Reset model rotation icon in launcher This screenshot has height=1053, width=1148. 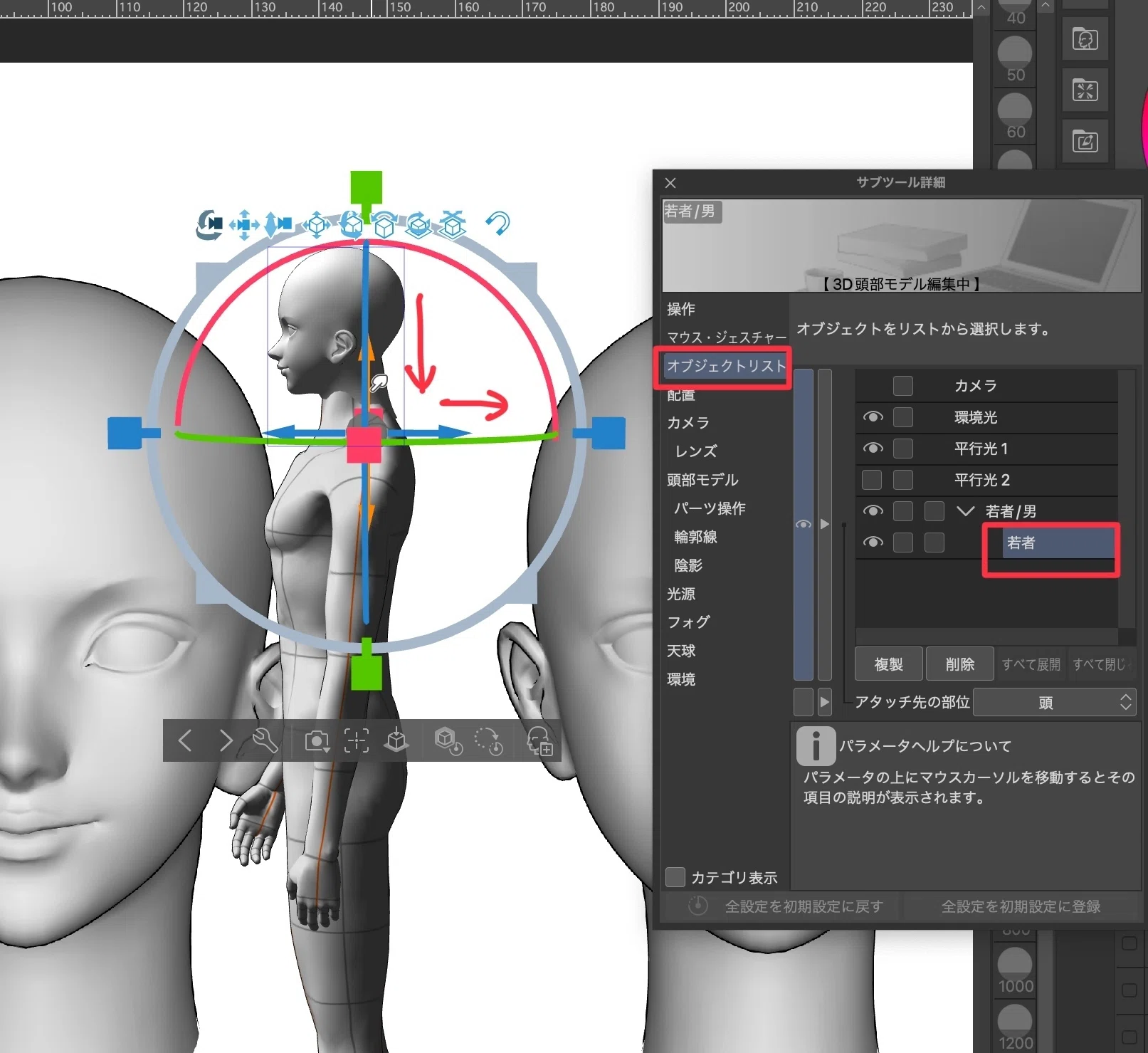pos(489,741)
